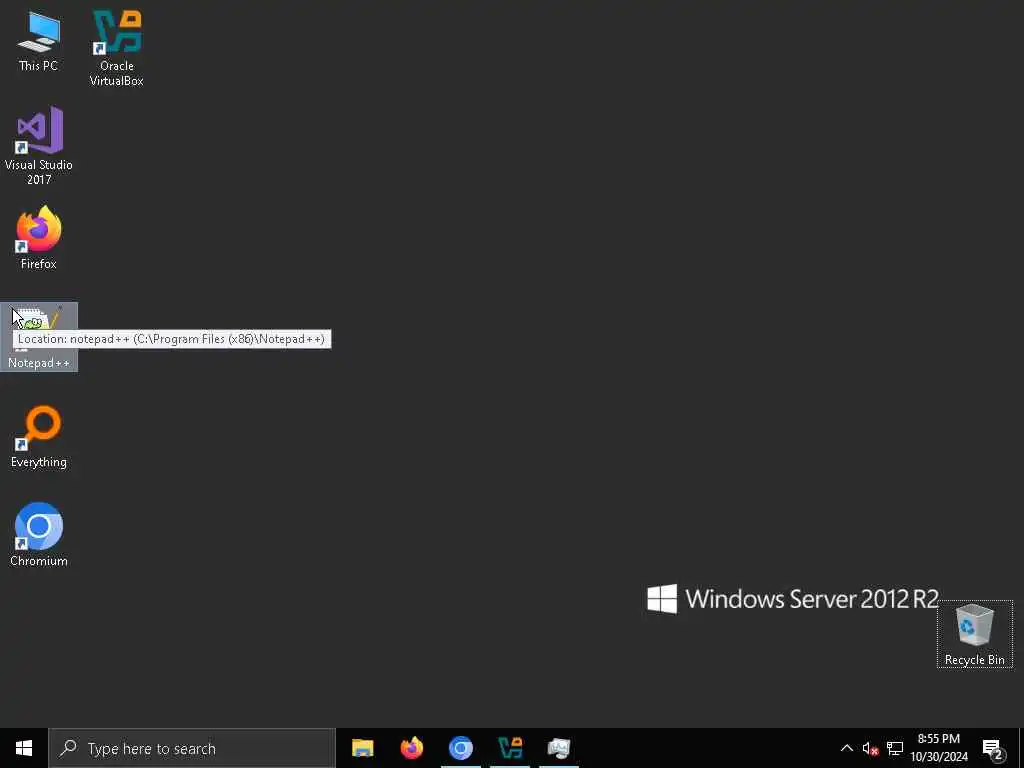
Task: Select the Oracle VirtualBox desktop shortcut
Action: [x=117, y=48]
